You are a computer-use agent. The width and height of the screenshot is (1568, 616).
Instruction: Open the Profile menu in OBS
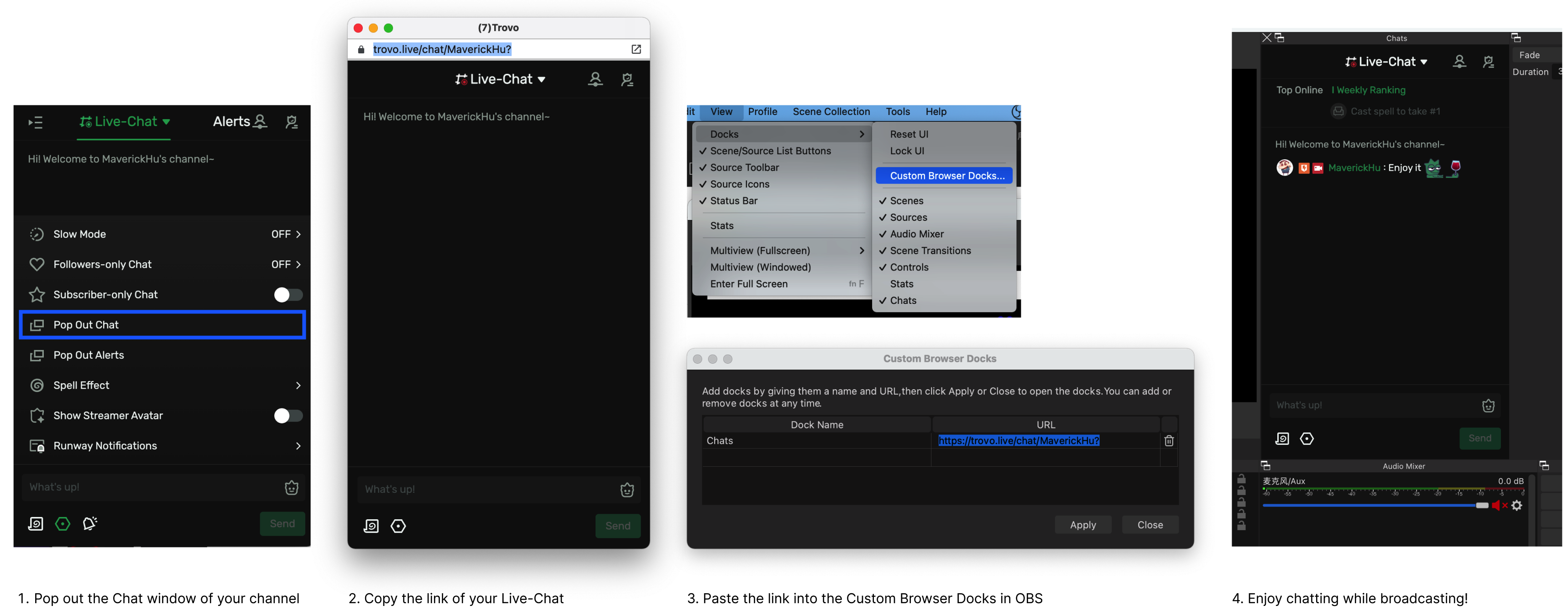pos(762,111)
